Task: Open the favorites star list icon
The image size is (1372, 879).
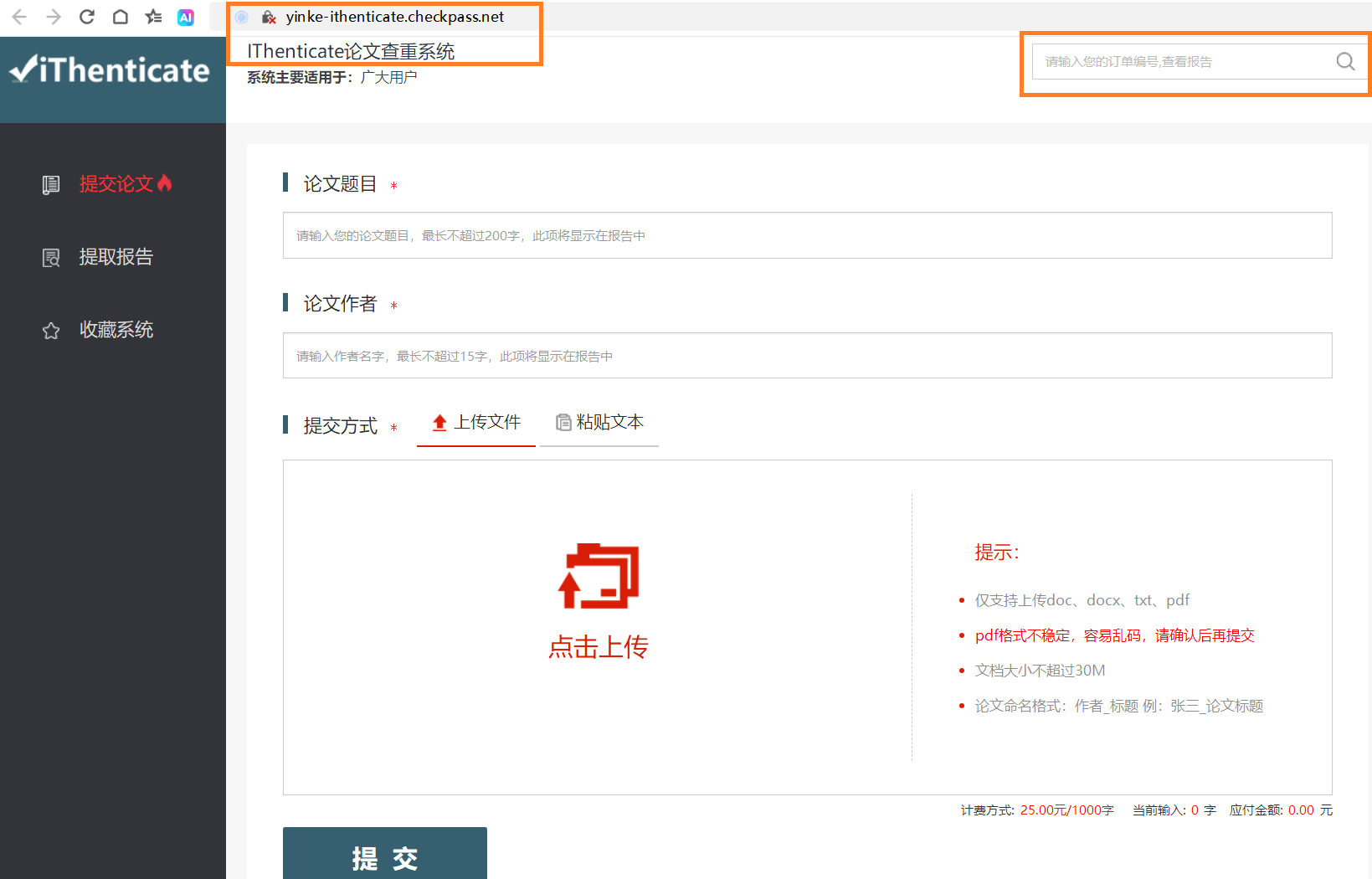Action: (x=153, y=17)
